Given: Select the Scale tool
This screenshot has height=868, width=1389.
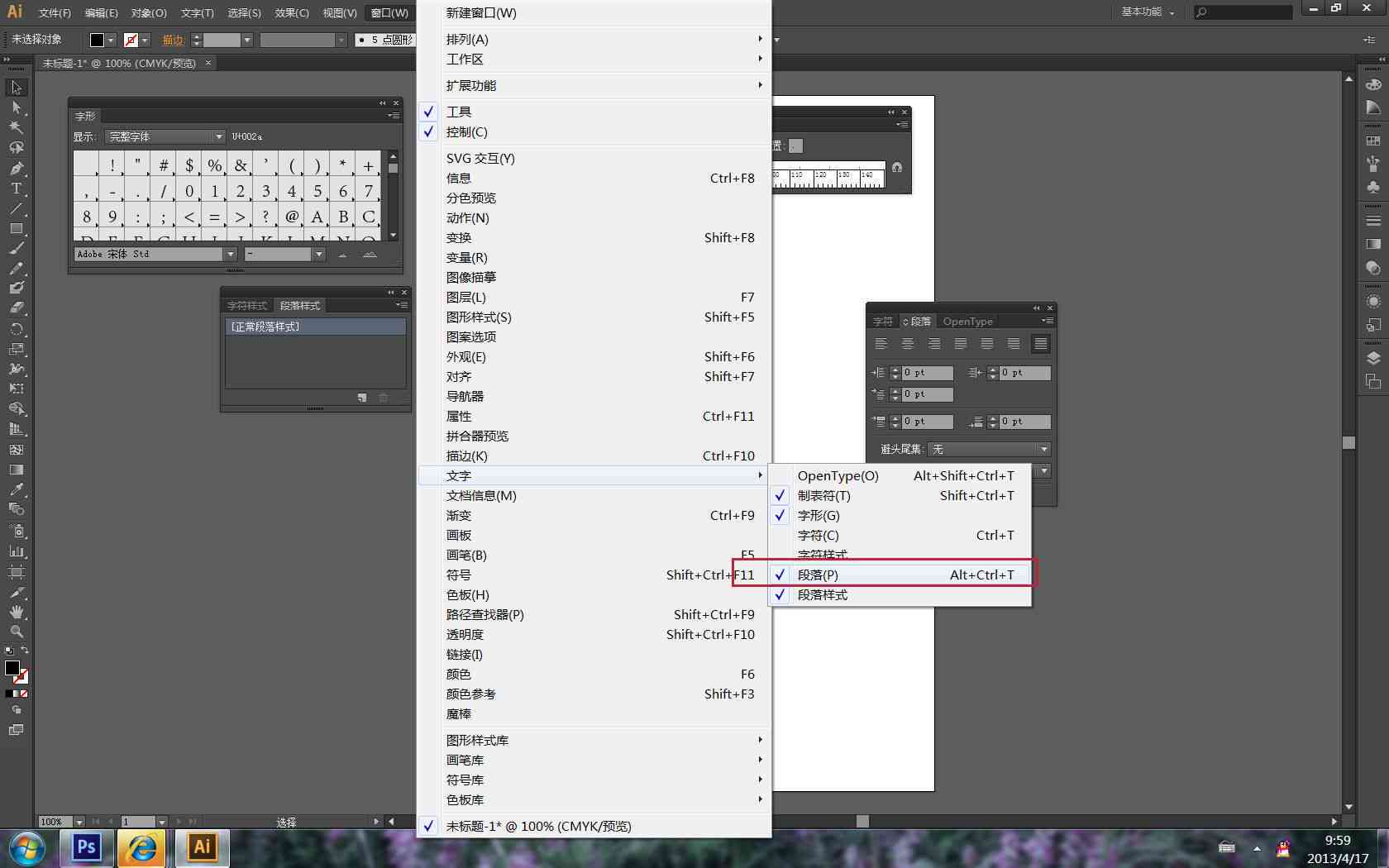Looking at the screenshot, I should [x=16, y=349].
